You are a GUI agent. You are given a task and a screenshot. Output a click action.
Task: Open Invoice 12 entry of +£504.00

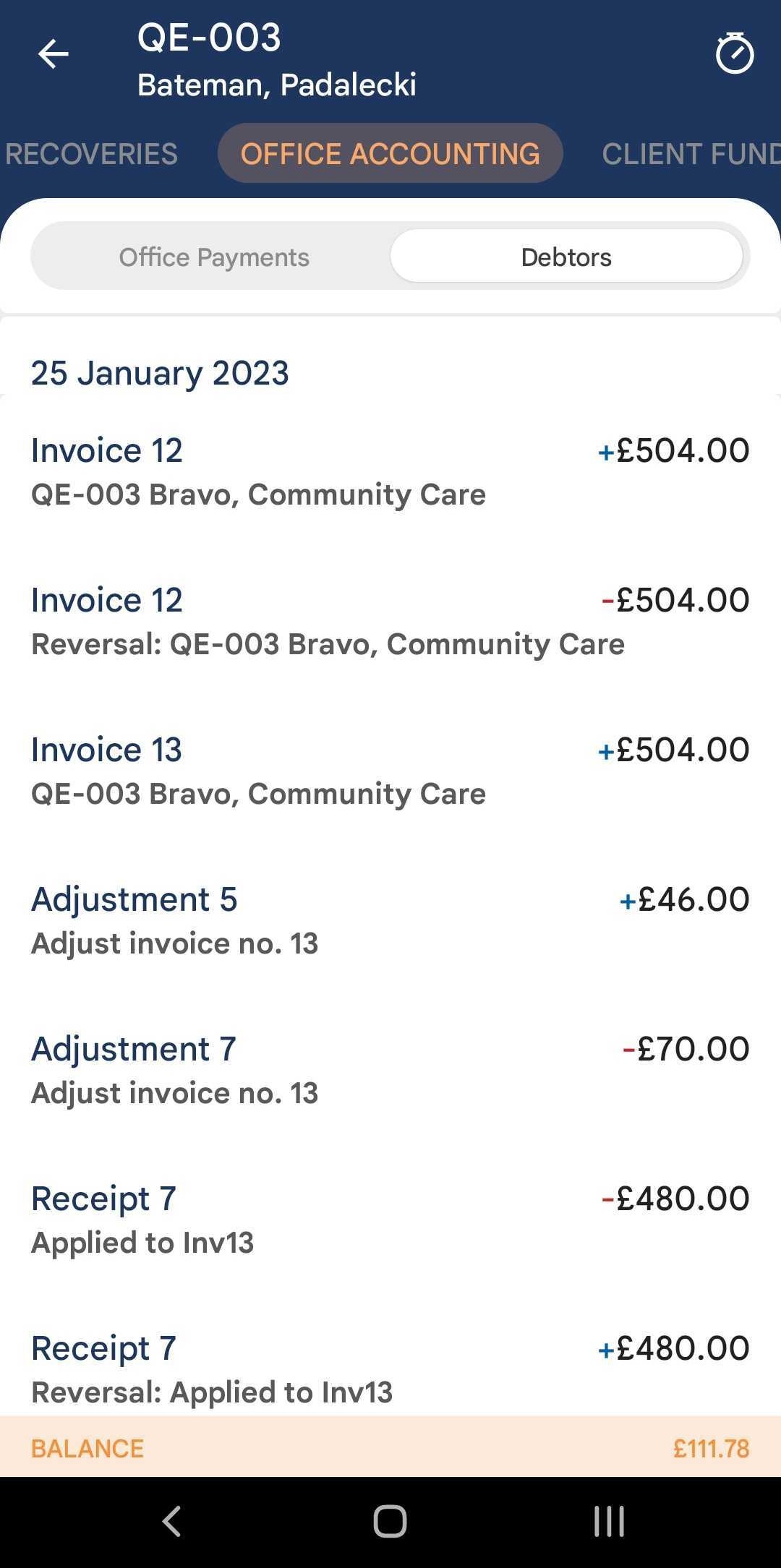tap(390, 471)
